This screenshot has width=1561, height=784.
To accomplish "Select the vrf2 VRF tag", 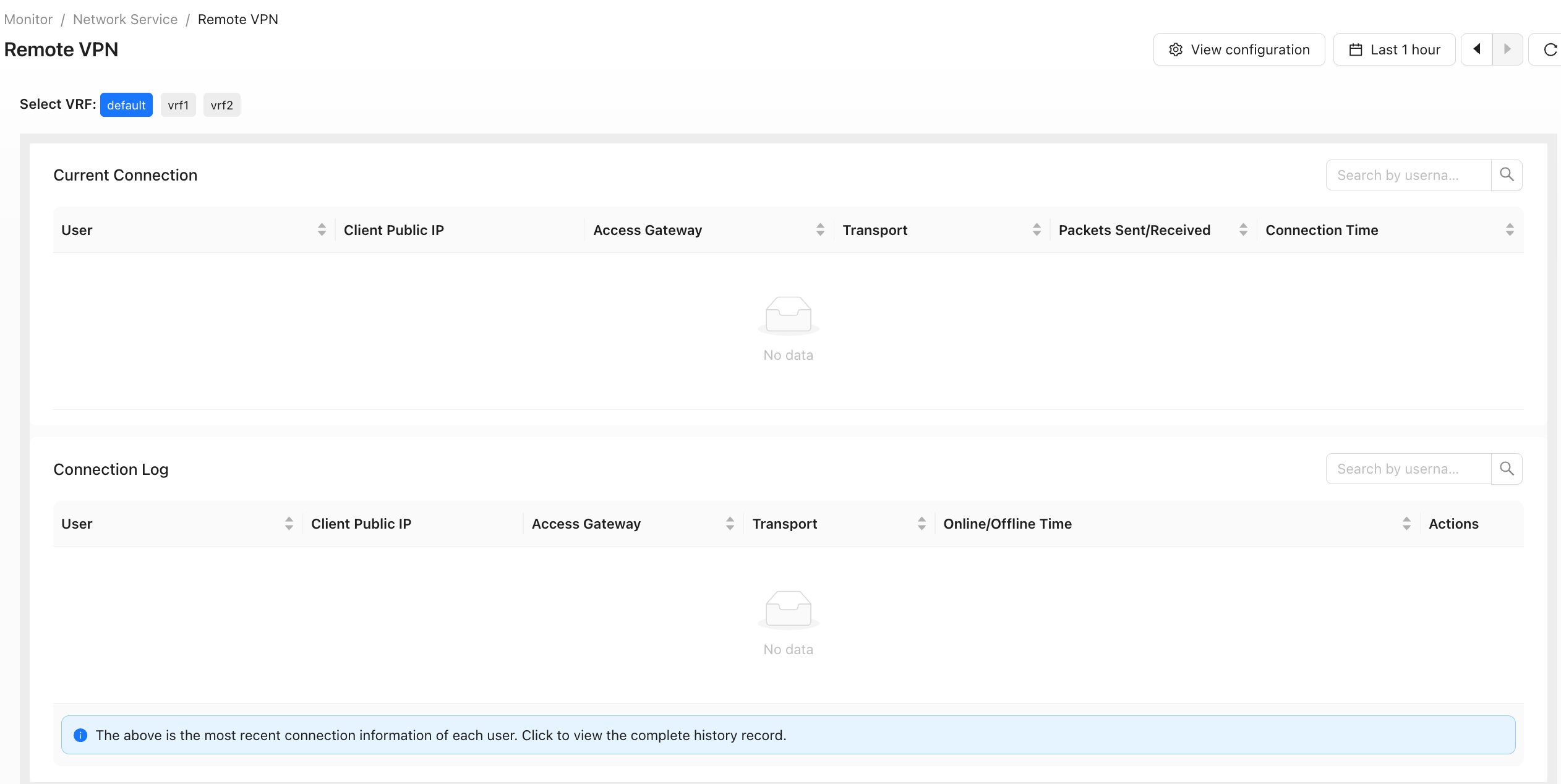I will coord(221,105).
